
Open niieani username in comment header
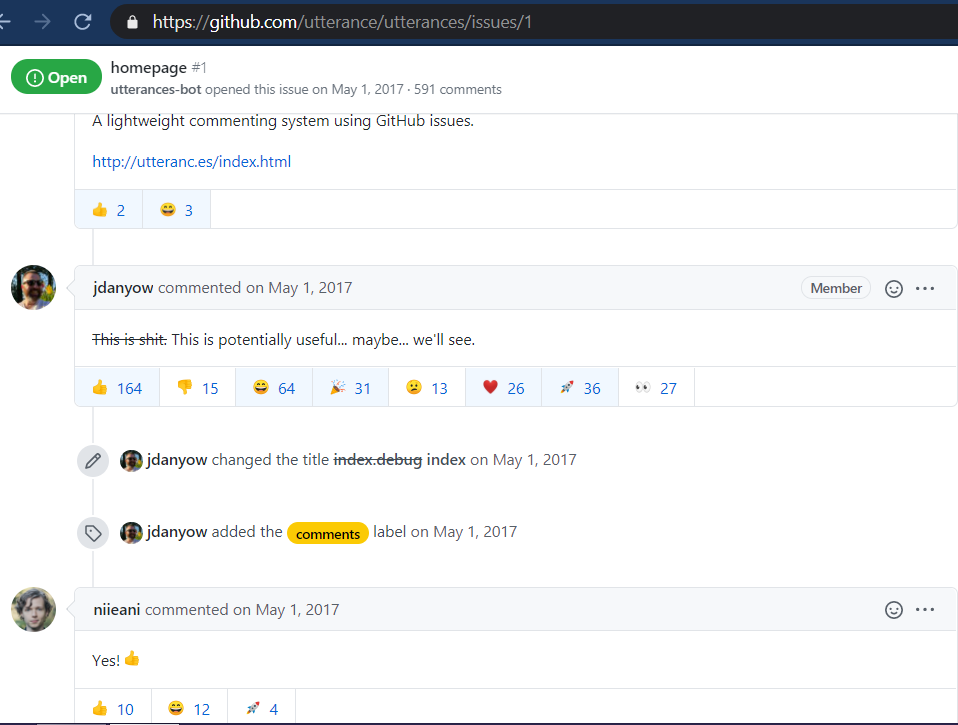tap(117, 610)
